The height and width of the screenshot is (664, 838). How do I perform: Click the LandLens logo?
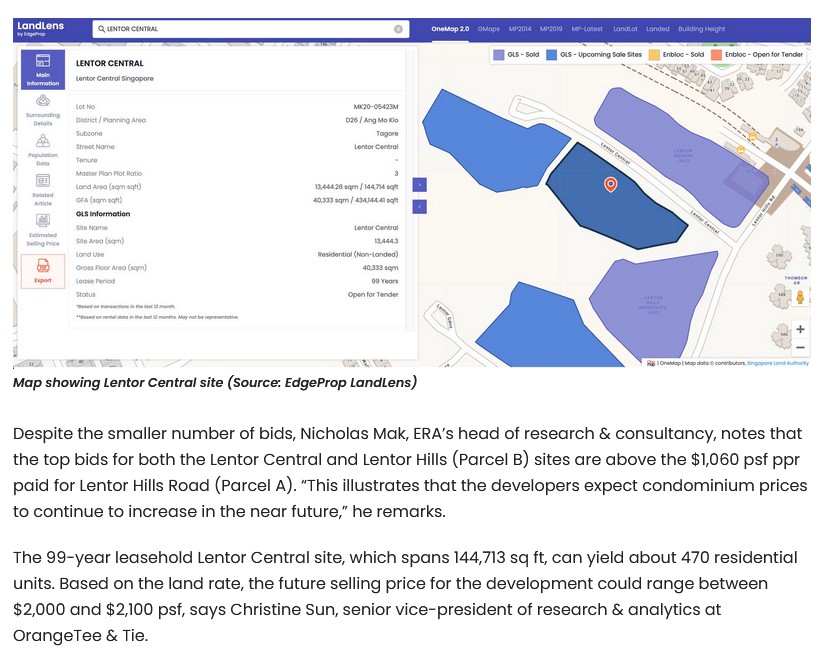(40, 28)
